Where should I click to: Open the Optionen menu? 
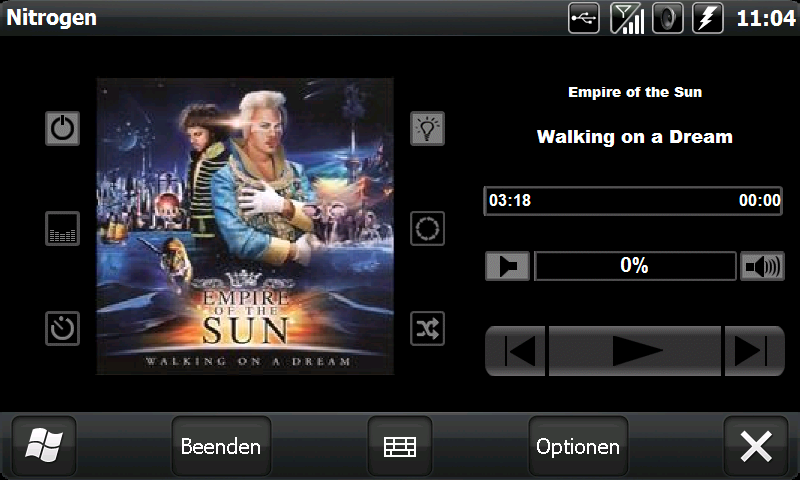point(578,446)
